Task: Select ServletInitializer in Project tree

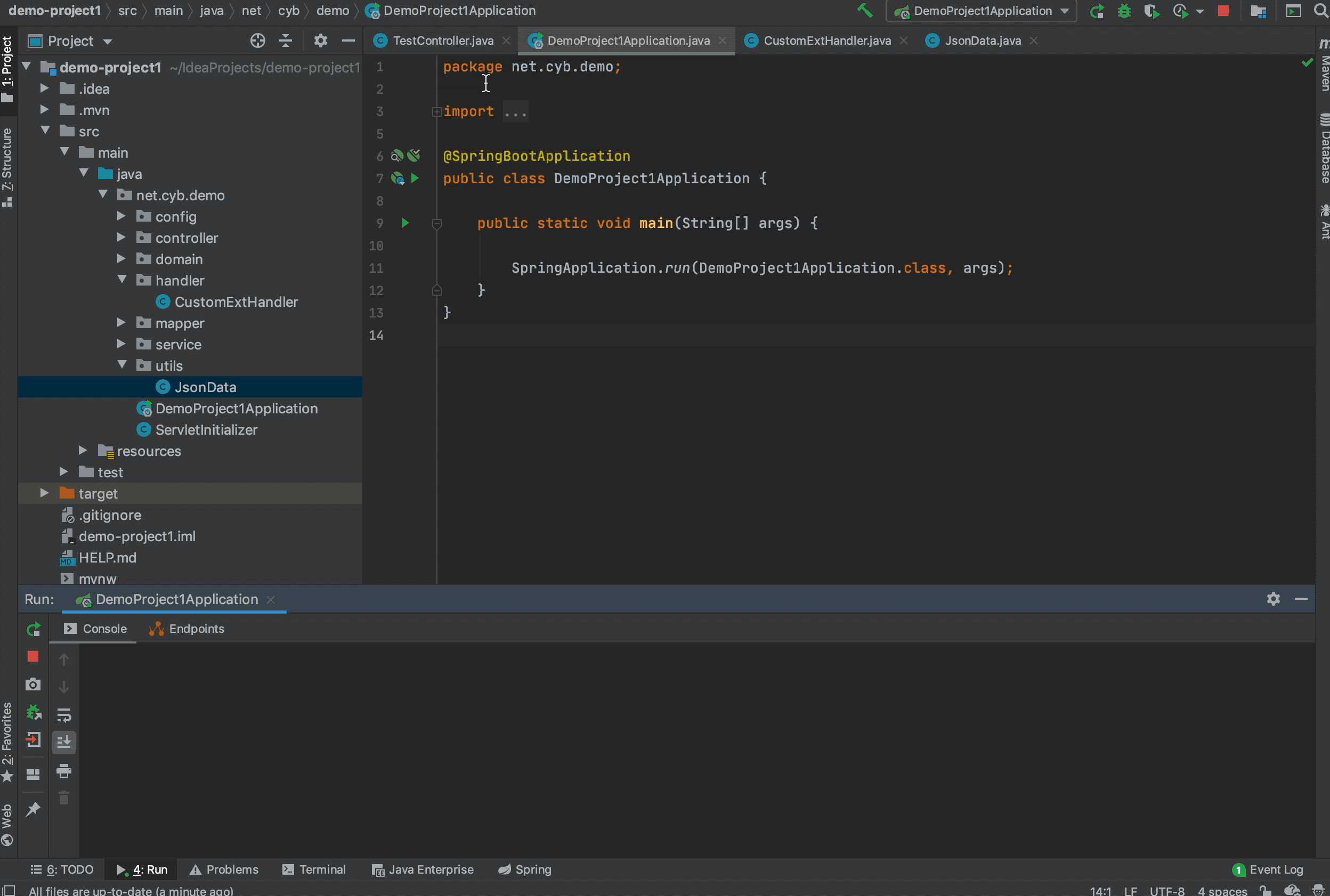Action: (x=206, y=430)
